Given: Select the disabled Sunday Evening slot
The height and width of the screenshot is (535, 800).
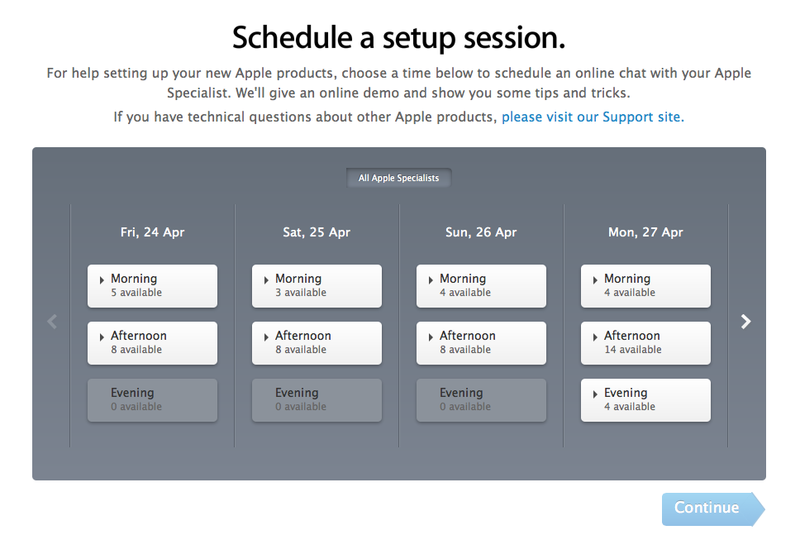Looking at the screenshot, I should click(x=481, y=400).
